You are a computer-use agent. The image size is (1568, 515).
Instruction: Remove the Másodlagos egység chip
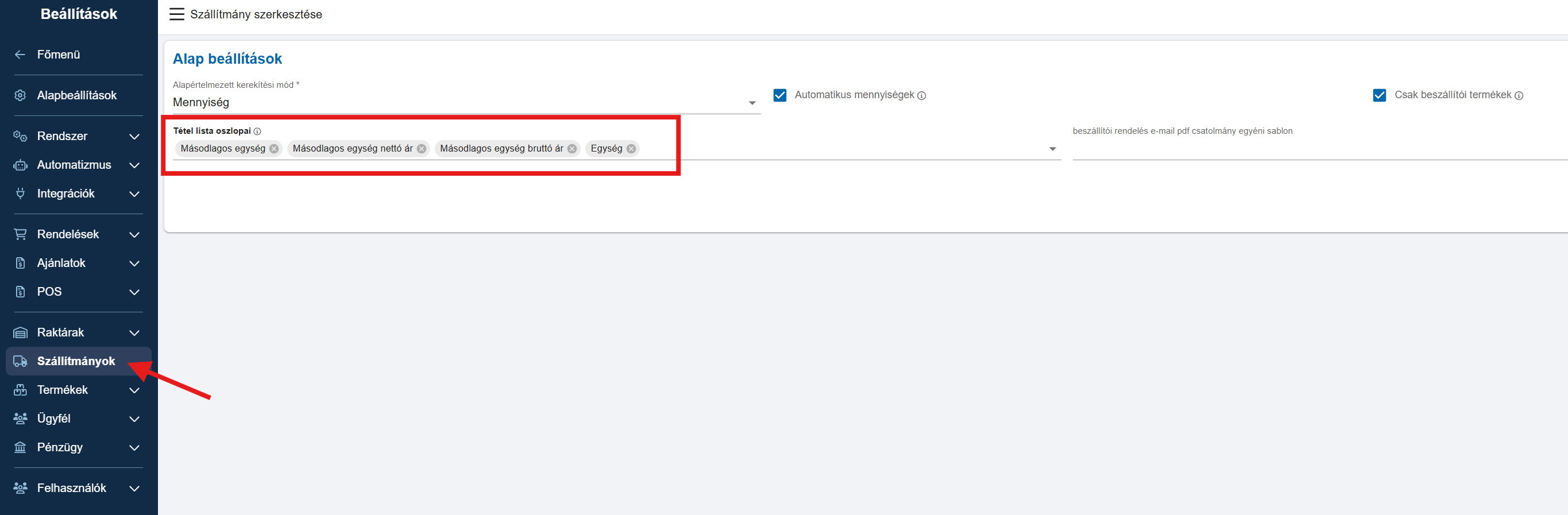click(274, 149)
